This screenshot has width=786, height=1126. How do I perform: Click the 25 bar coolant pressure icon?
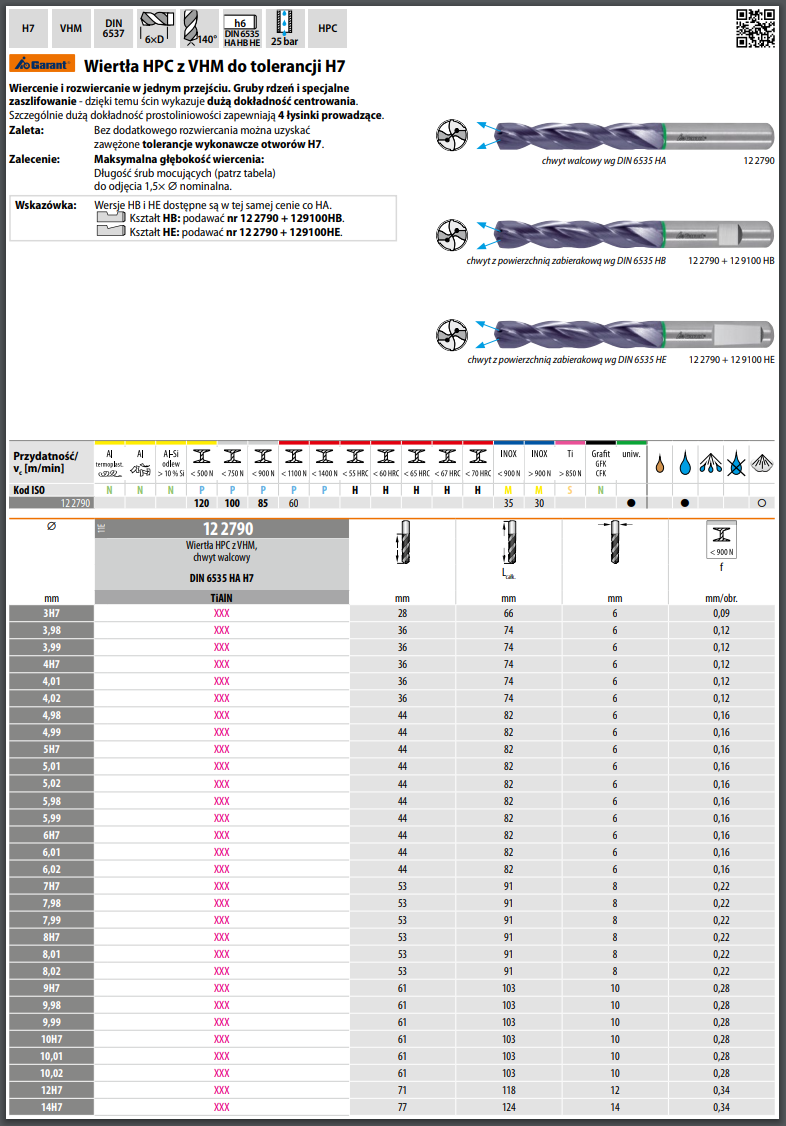(285, 29)
